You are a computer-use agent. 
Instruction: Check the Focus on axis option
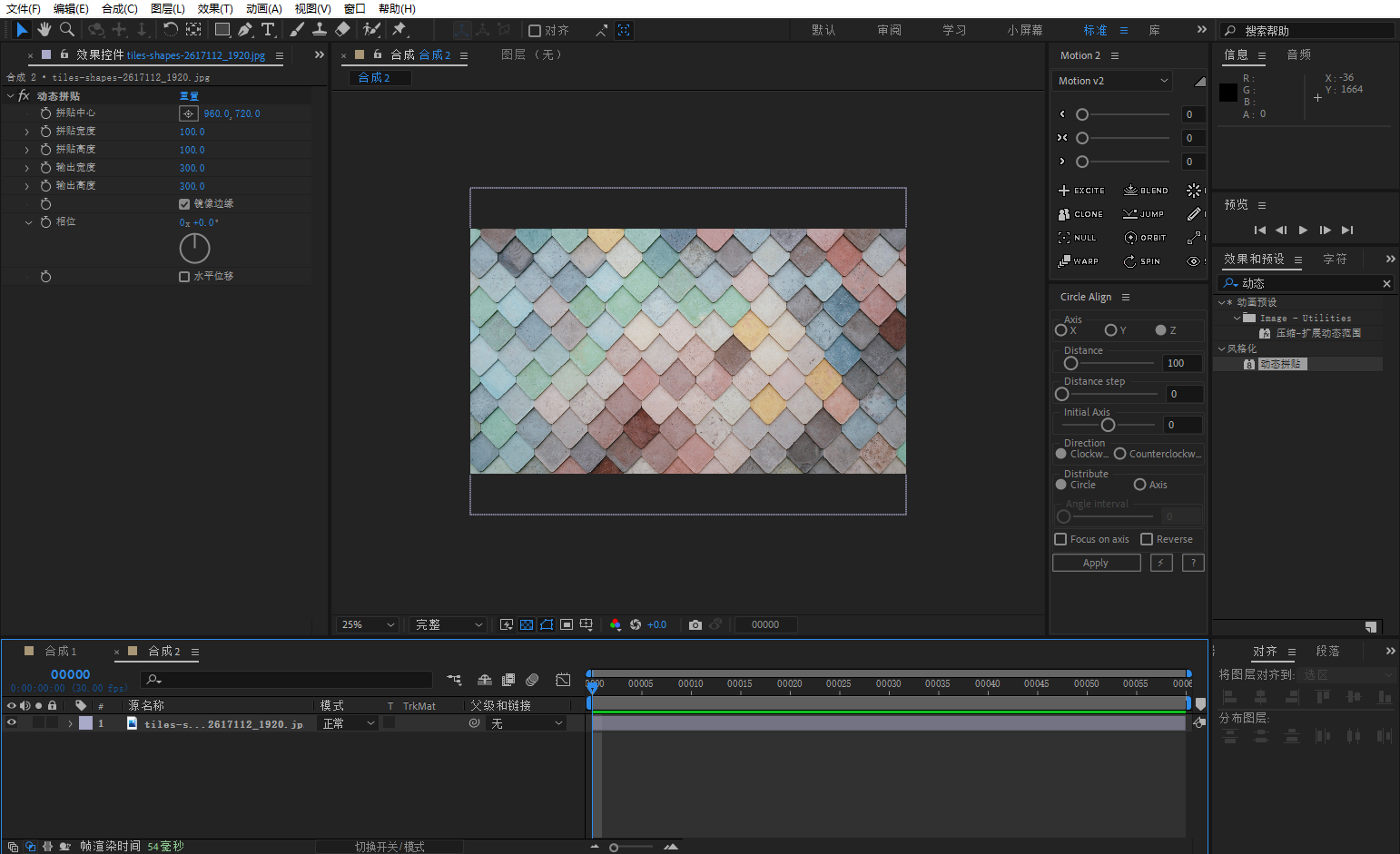[1060, 539]
